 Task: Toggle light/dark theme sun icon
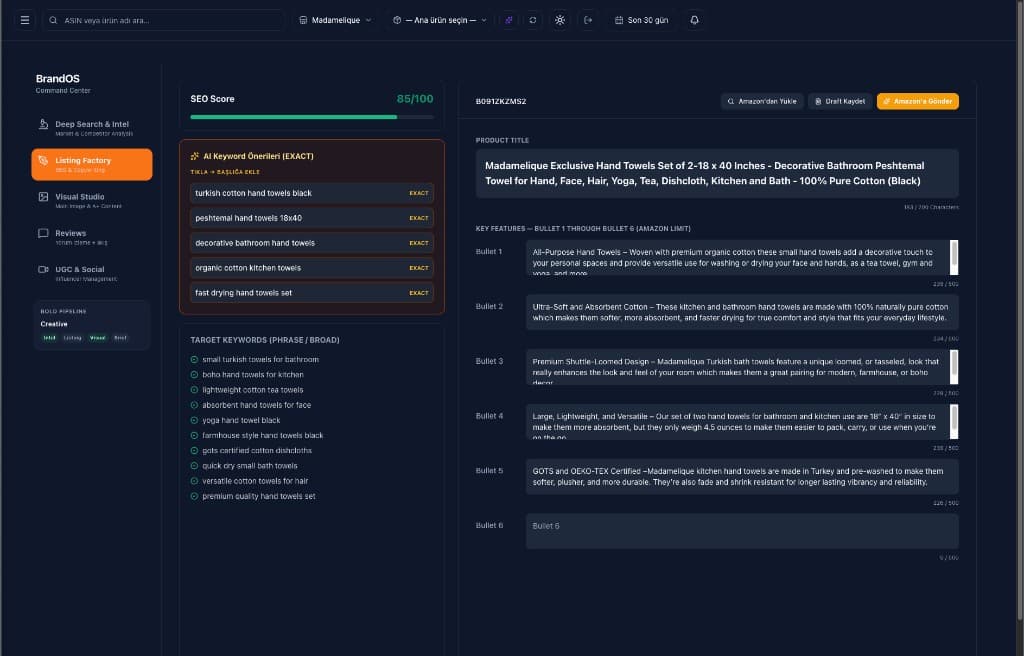coord(560,20)
